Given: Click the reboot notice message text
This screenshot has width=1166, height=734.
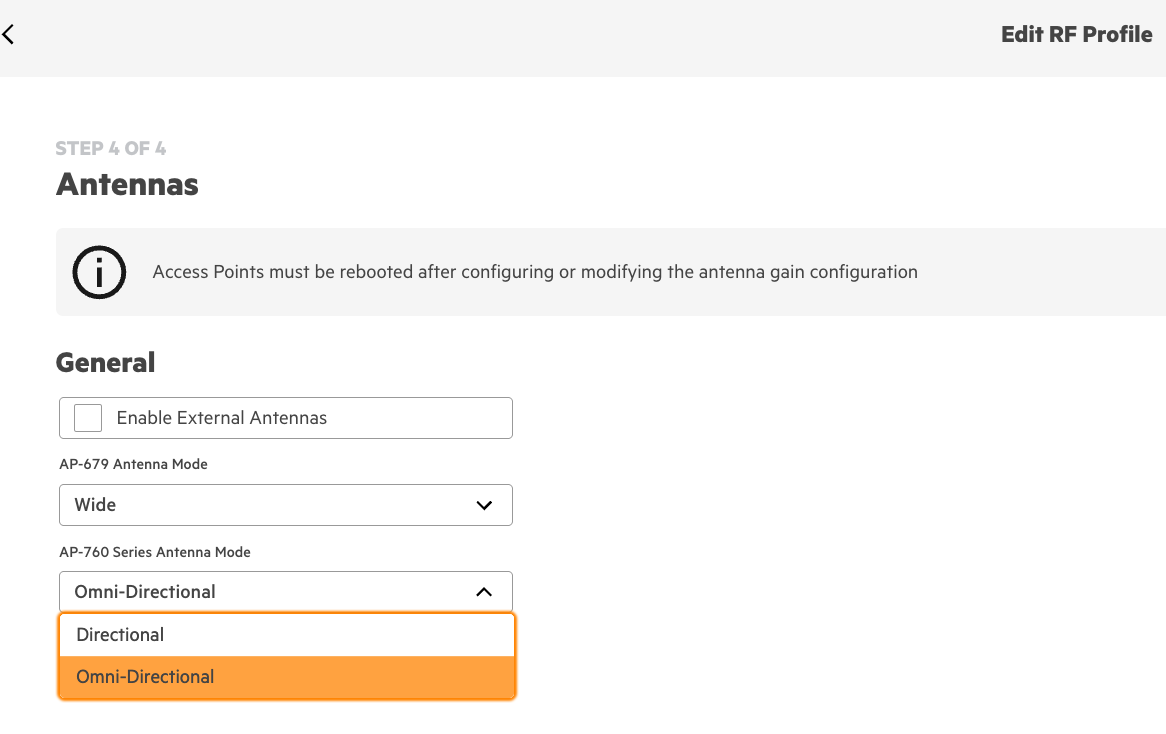Looking at the screenshot, I should 535,272.
